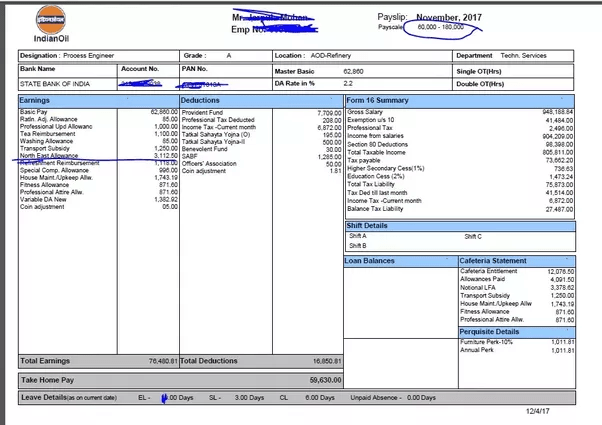Click the 'Total Tax Liability' line
The image size is (602, 425).
coord(460,184)
